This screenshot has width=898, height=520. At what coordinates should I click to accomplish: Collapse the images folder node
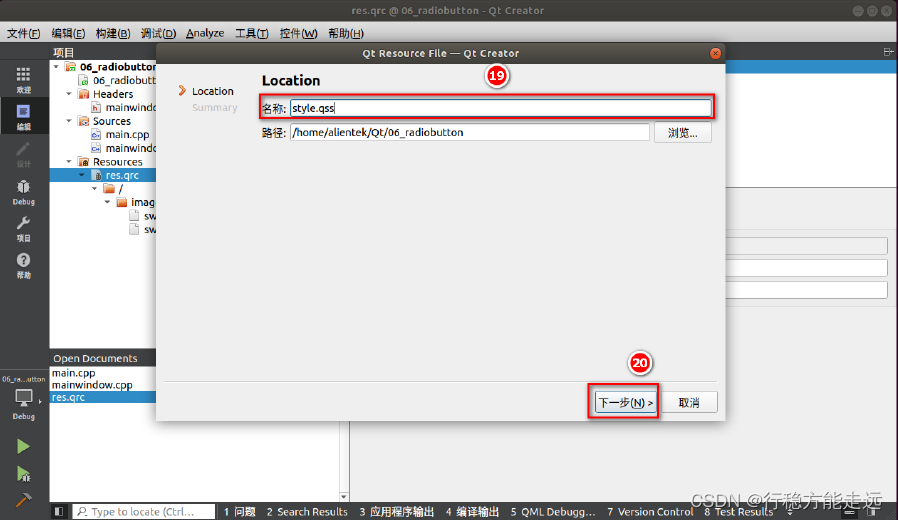click(x=107, y=202)
